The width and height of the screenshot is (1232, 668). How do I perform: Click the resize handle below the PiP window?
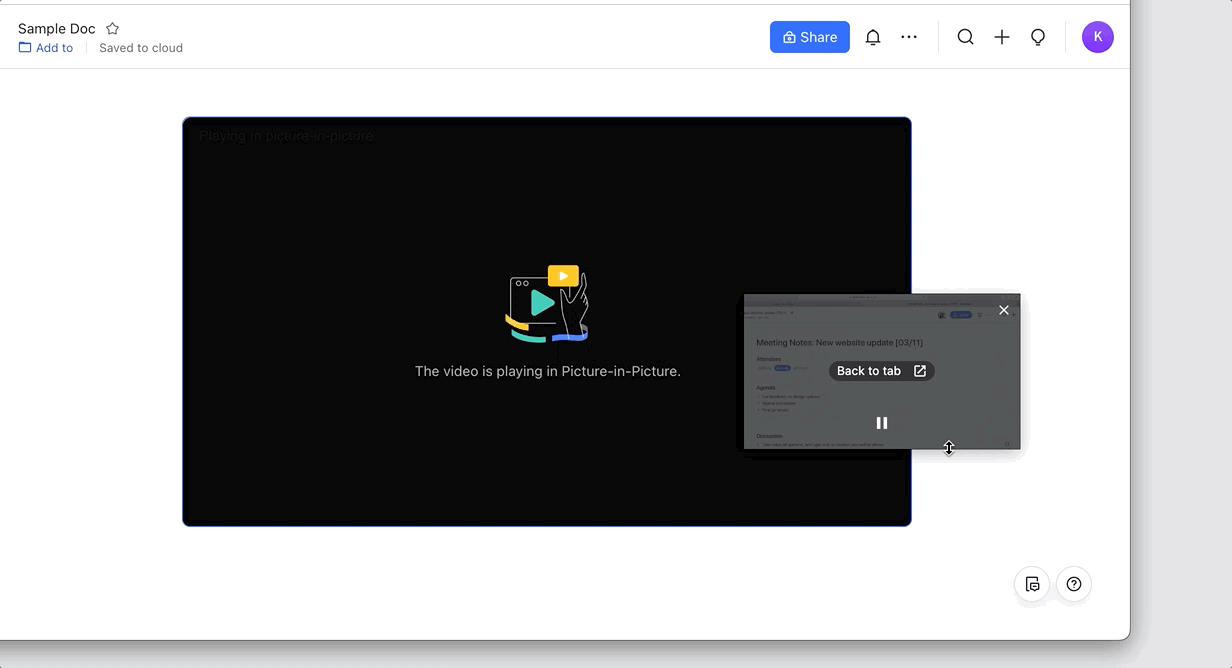pos(948,448)
